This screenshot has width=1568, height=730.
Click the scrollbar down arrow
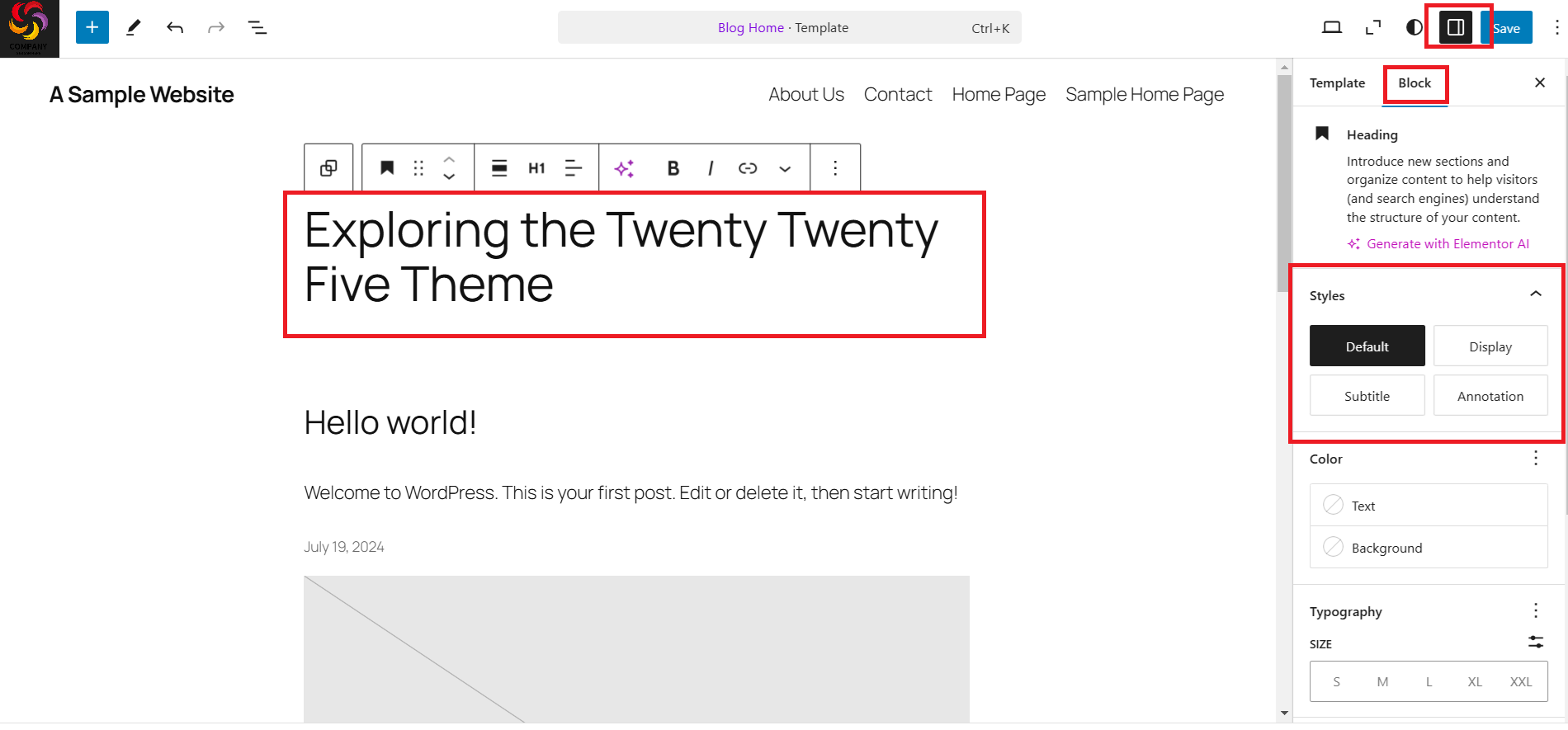coord(1284,713)
